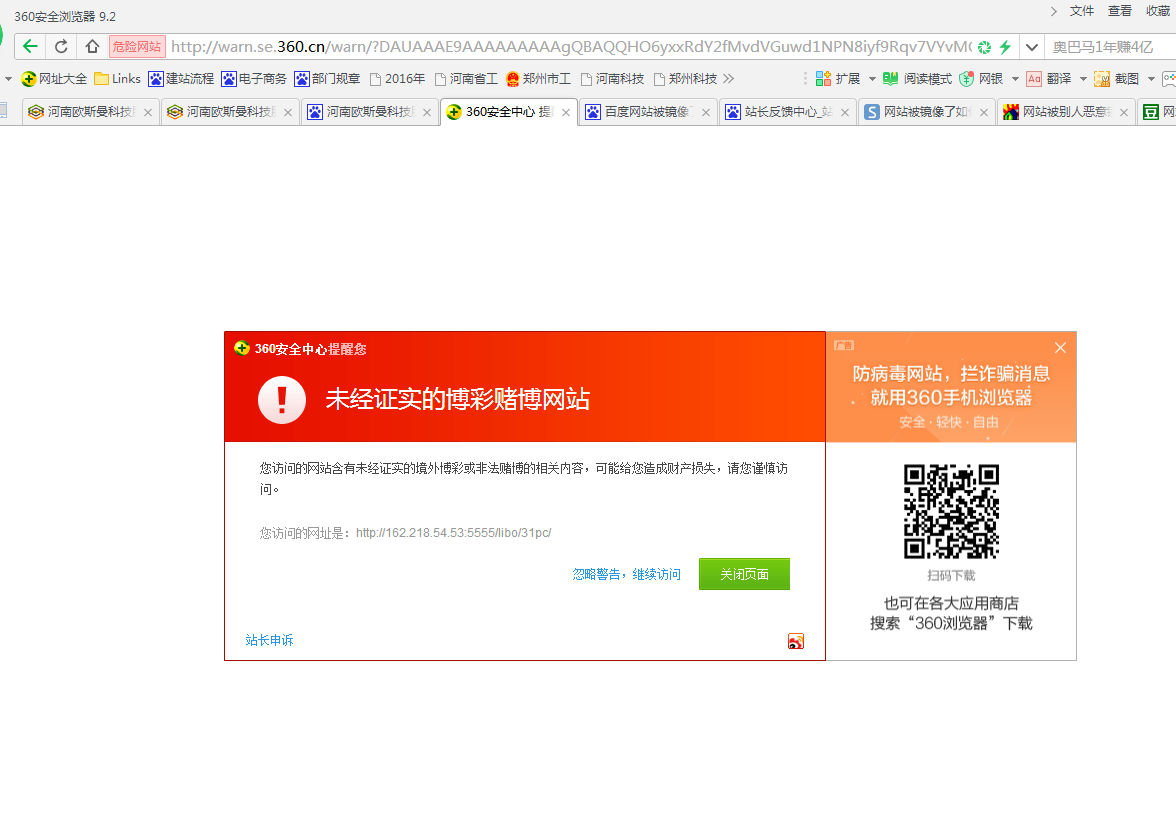Close the 360安全中心 tab
Viewport: 1176px width, 831px height.
[x=566, y=112]
